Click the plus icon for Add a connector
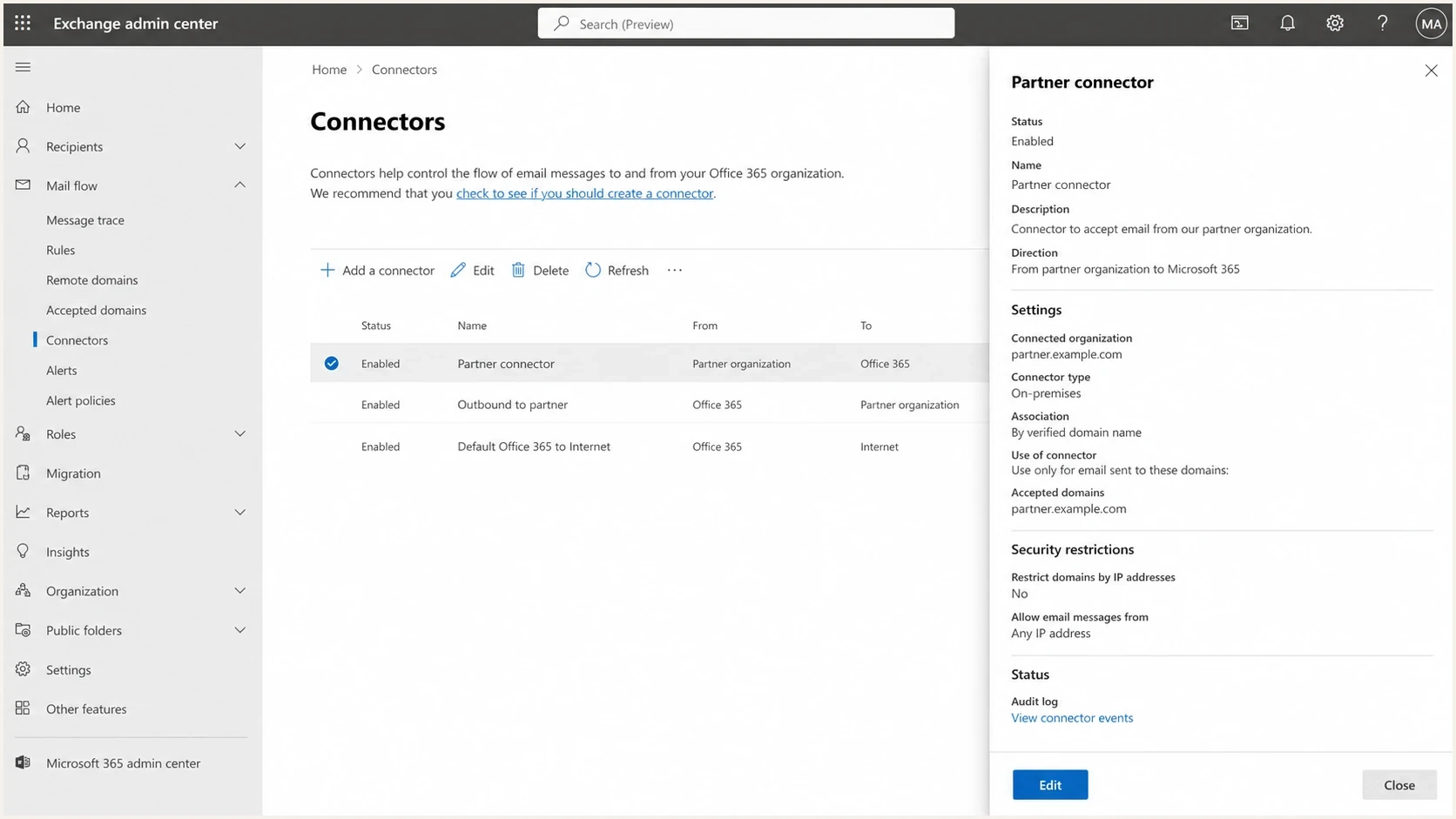1456x819 pixels. click(x=327, y=270)
